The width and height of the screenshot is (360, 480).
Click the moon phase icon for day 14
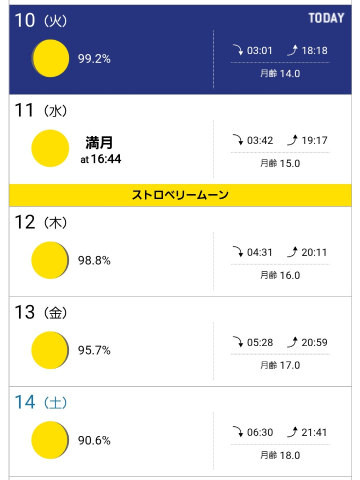[50, 440]
